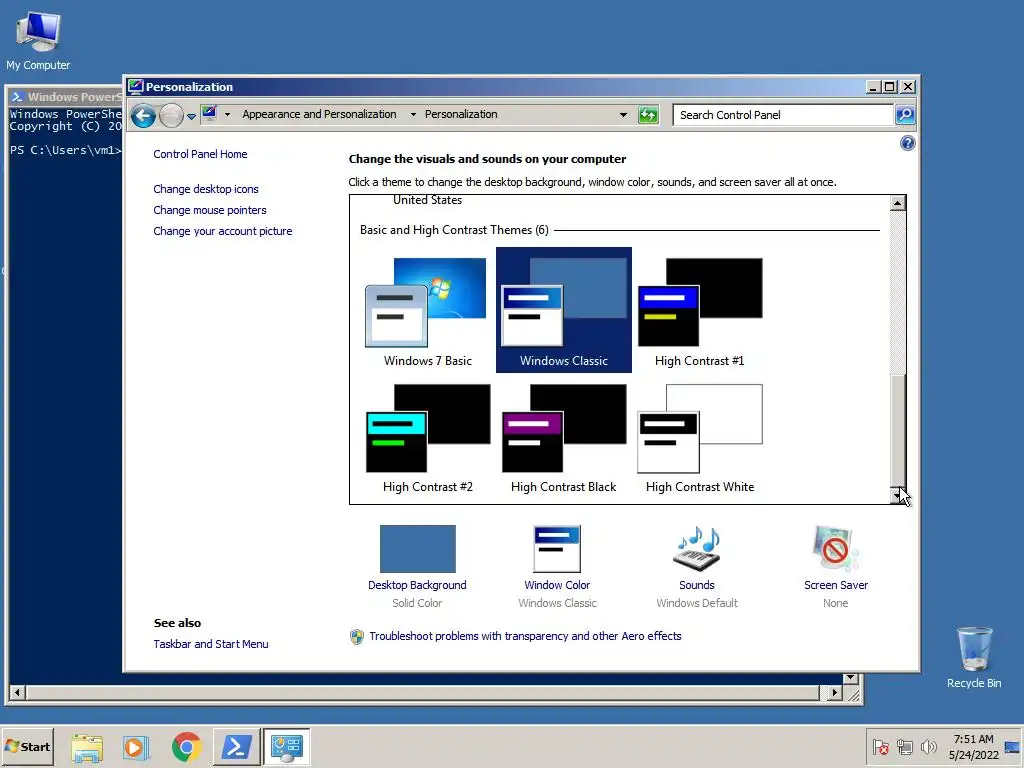Launch Windows Media Player from taskbar
The height and width of the screenshot is (768, 1024).
pyautogui.click(x=136, y=747)
